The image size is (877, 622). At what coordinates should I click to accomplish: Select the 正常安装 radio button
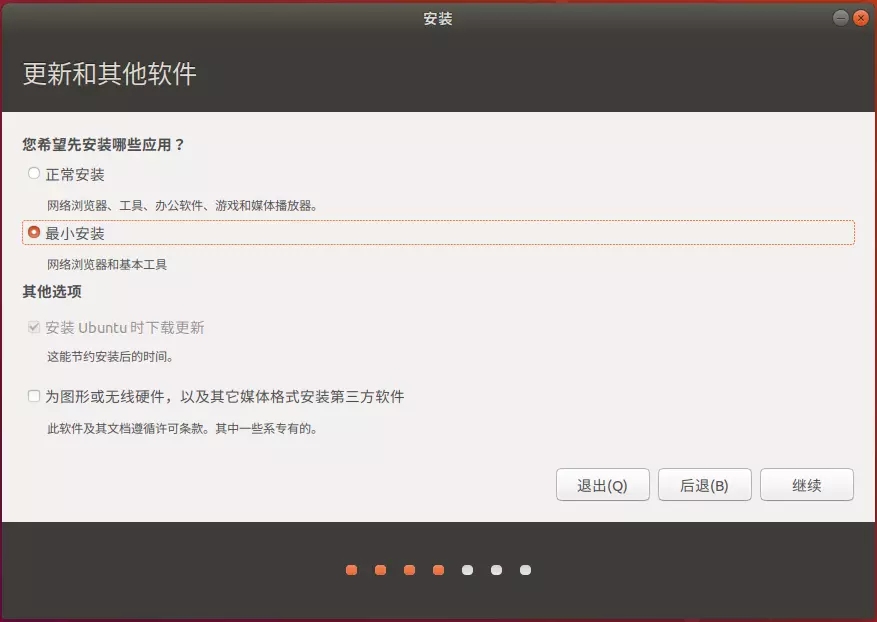pyautogui.click(x=34, y=174)
